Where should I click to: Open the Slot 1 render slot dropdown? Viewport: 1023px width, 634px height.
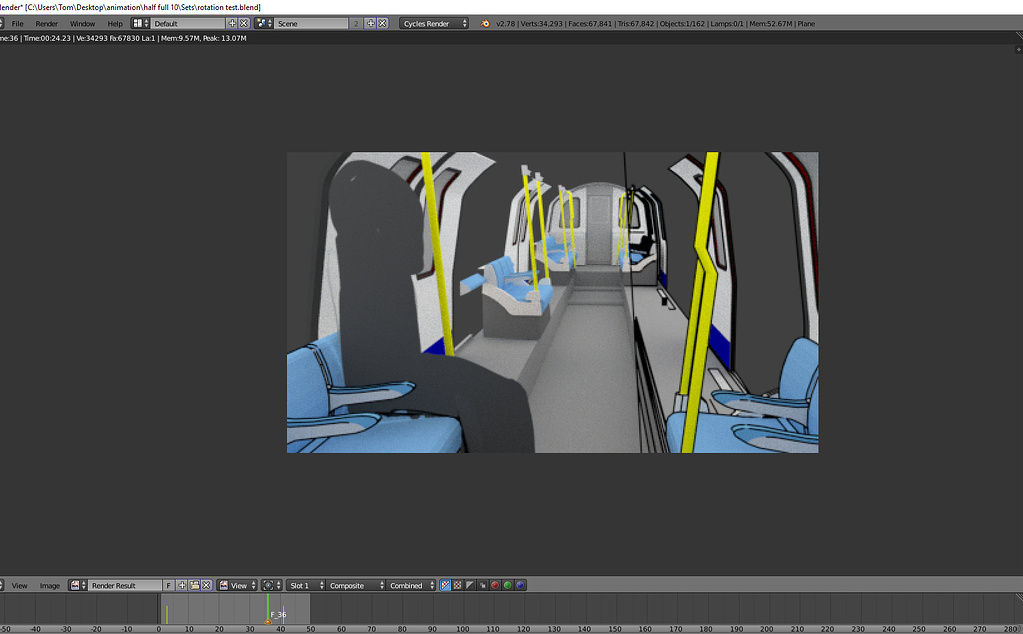pyautogui.click(x=306, y=586)
